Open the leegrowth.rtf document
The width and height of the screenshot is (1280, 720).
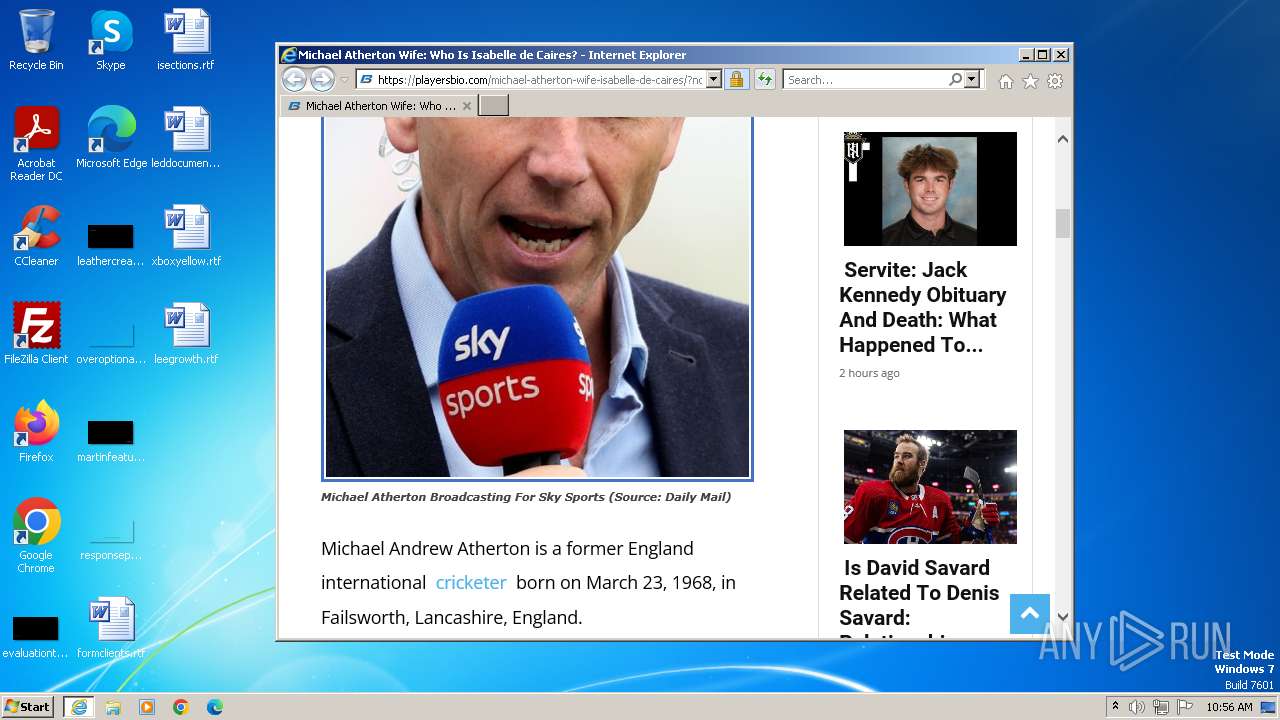(x=186, y=334)
